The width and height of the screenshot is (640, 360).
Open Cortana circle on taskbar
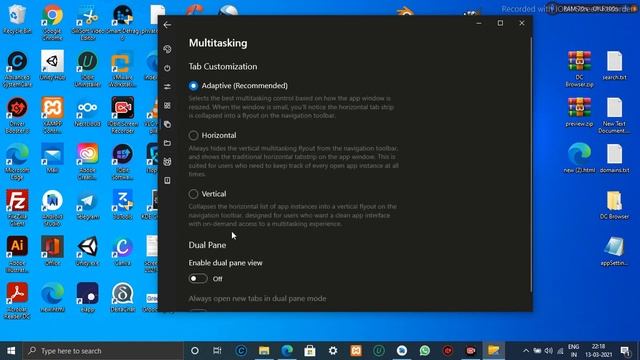tap(195, 351)
